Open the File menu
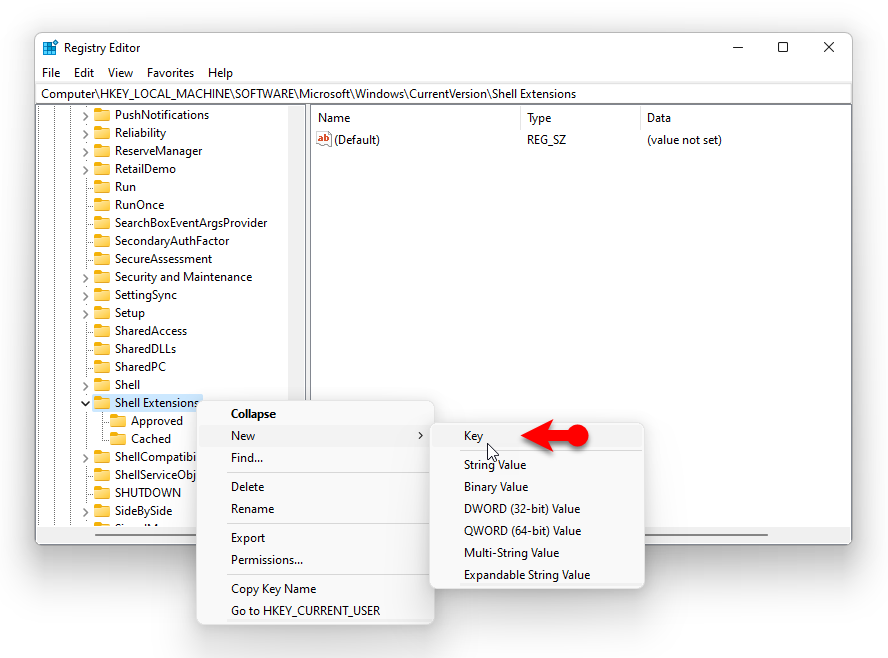888x658 pixels. point(51,73)
